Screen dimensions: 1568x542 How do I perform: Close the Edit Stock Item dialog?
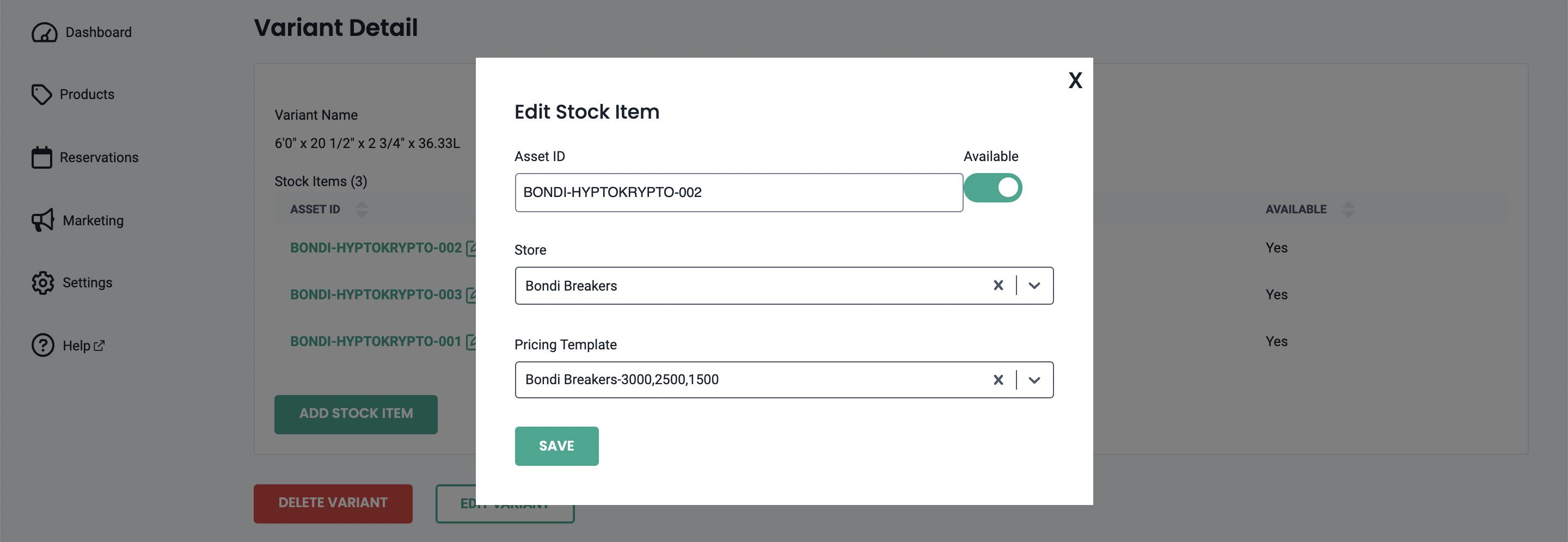1075,81
